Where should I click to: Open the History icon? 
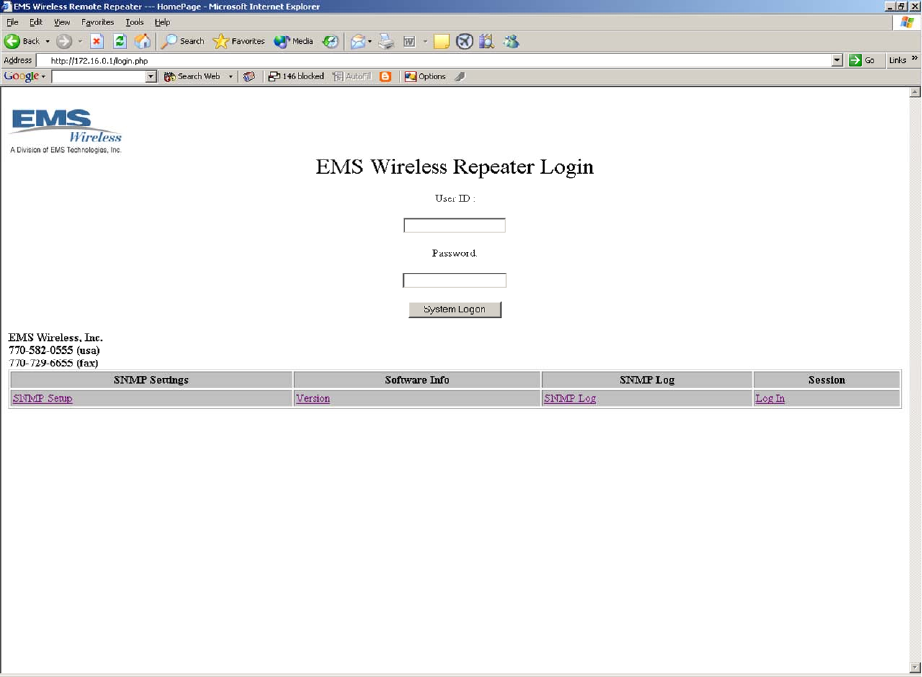(331, 41)
